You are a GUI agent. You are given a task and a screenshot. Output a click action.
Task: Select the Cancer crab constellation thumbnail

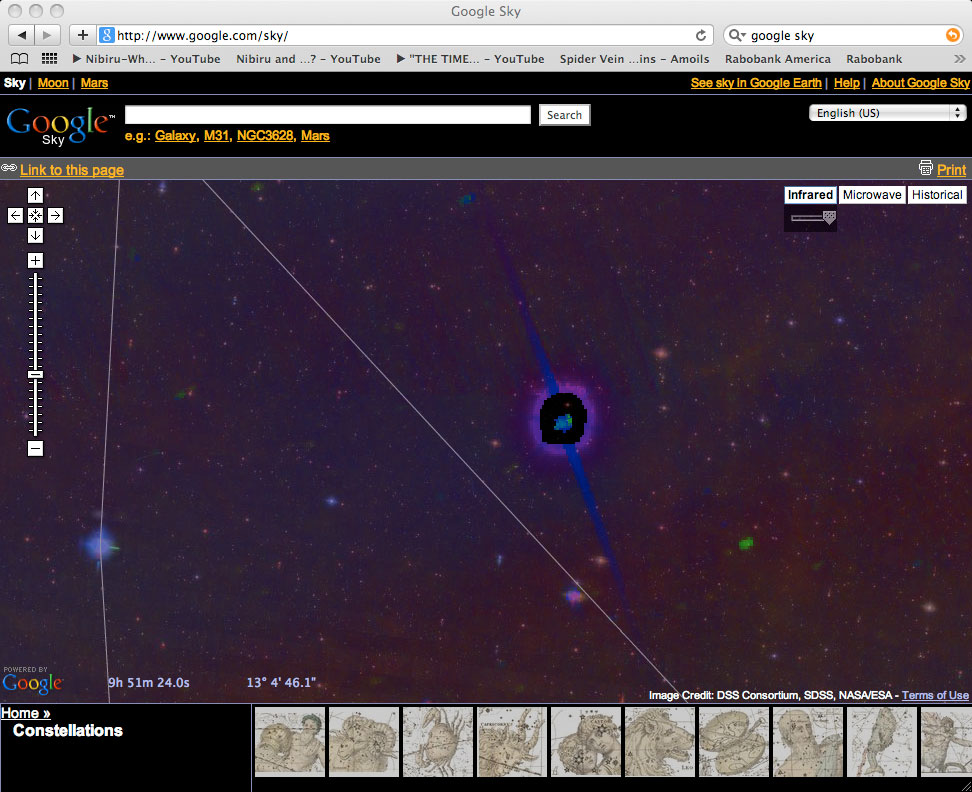point(438,742)
